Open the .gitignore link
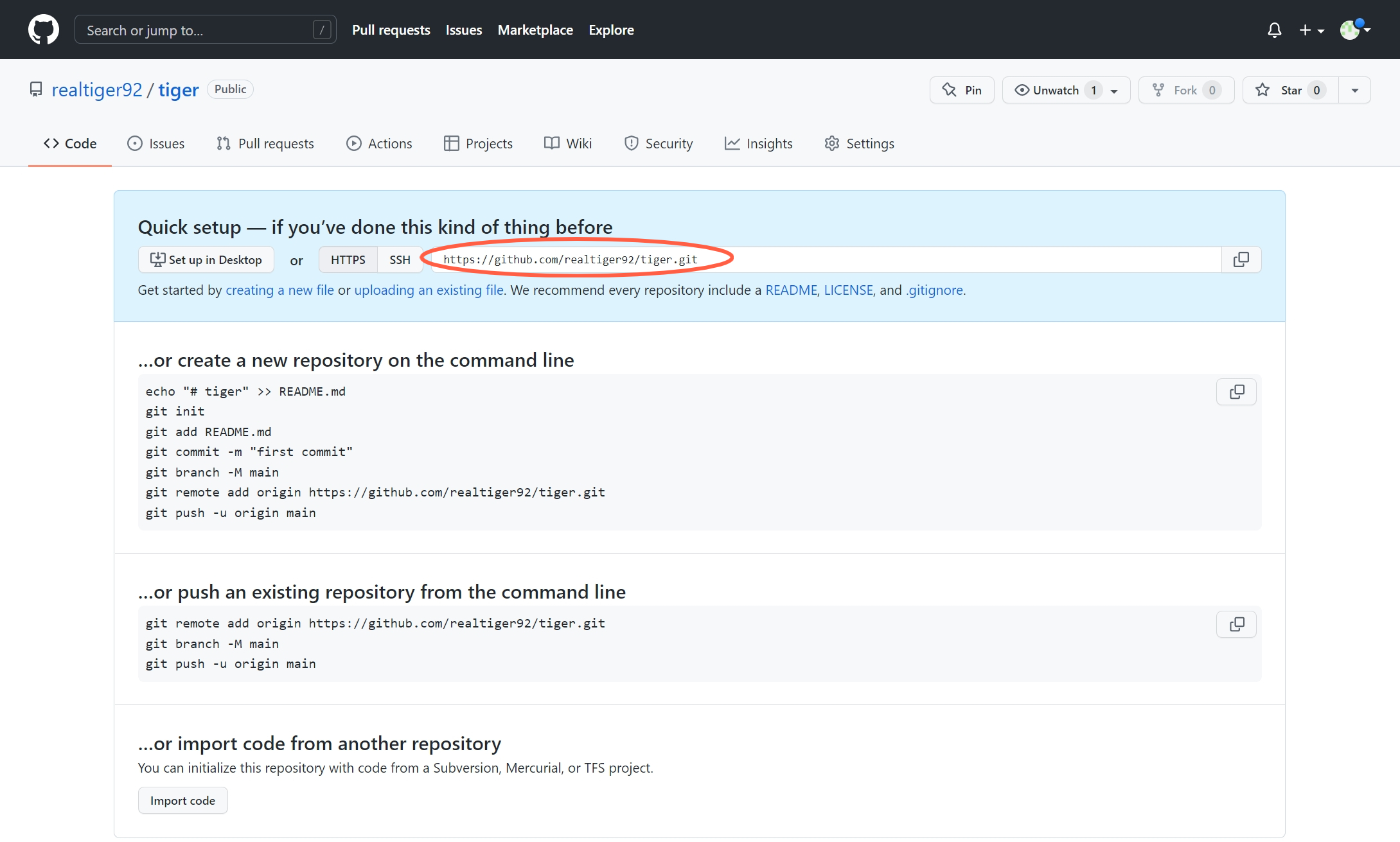1400x842 pixels. click(934, 290)
